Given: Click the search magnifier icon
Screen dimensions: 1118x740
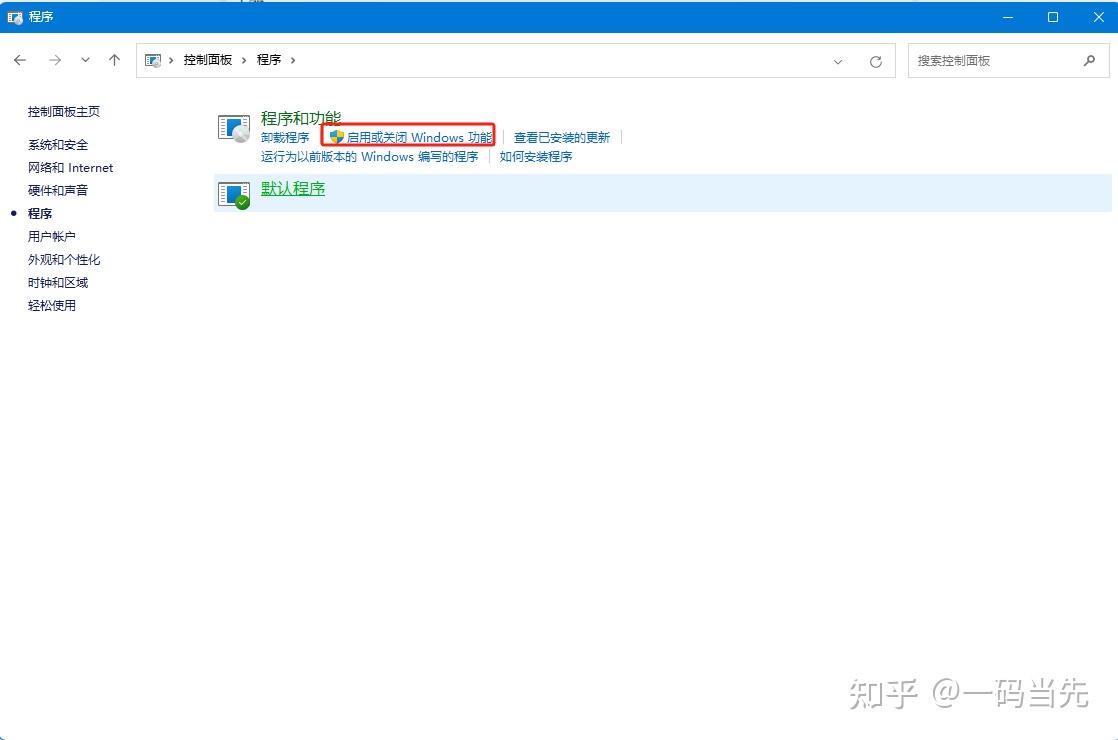Looking at the screenshot, I should click(x=1089, y=61).
